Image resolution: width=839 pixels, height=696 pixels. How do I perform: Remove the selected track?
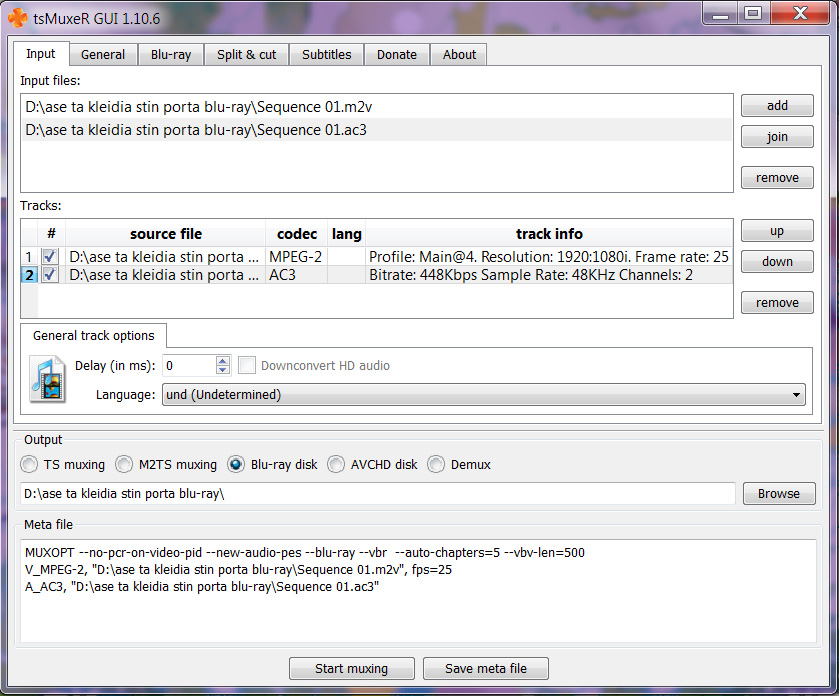(777, 302)
